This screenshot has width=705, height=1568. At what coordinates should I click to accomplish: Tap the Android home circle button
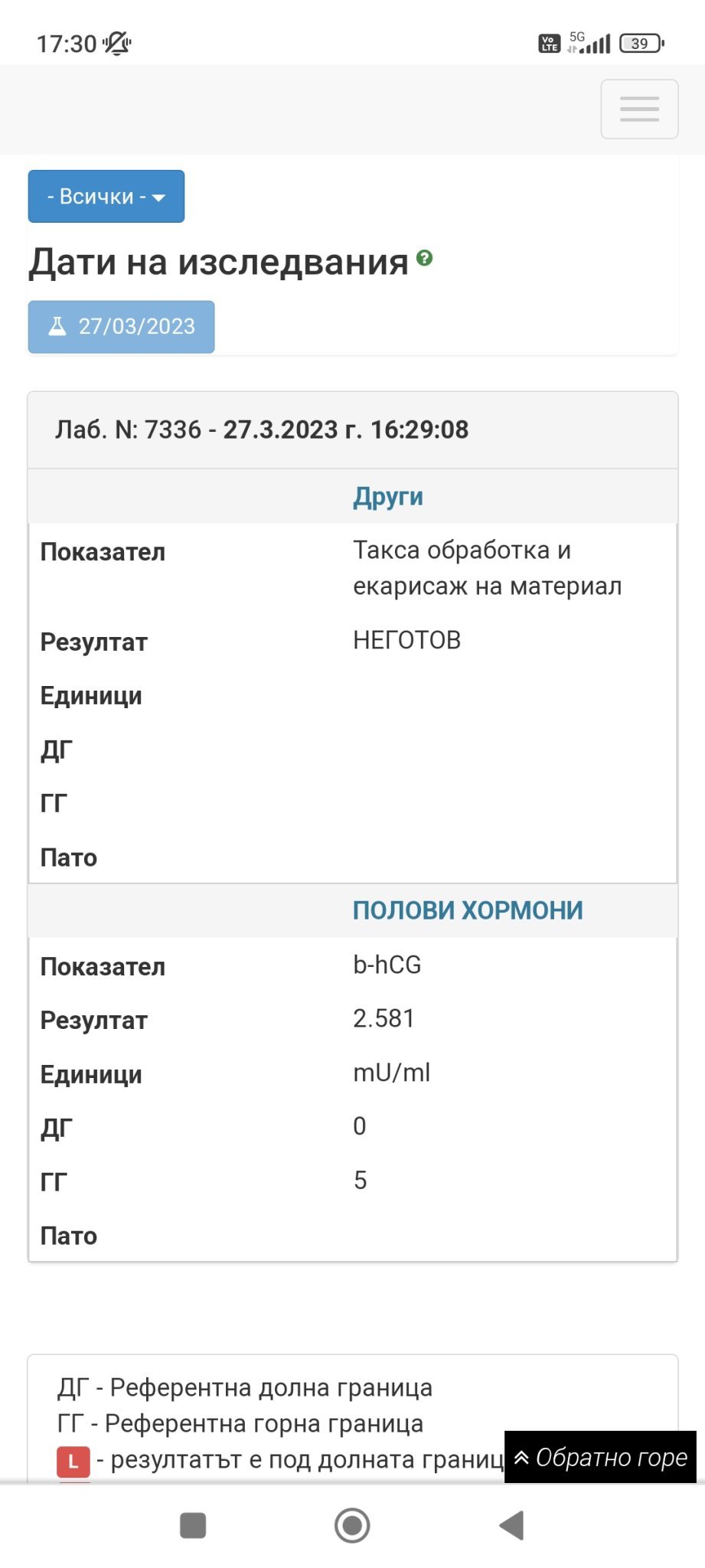coord(352,1525)
